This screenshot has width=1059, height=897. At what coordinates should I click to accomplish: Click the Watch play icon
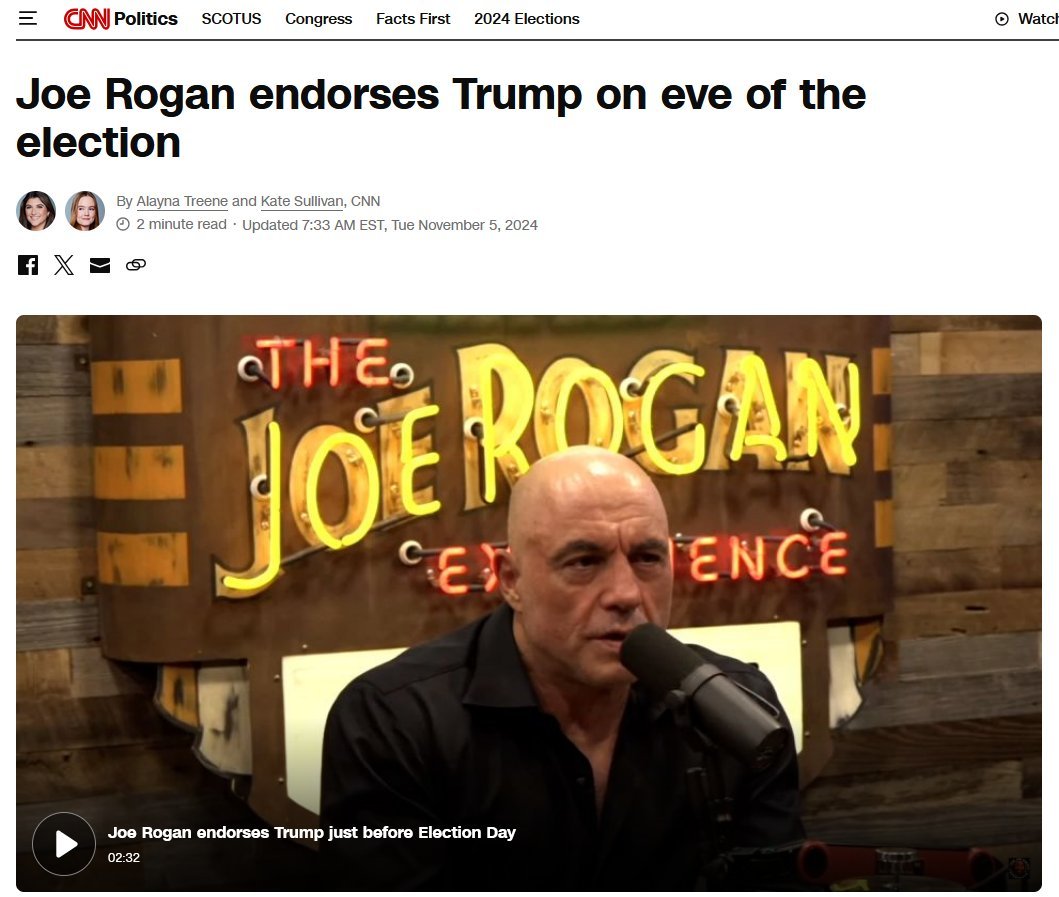1002,19
